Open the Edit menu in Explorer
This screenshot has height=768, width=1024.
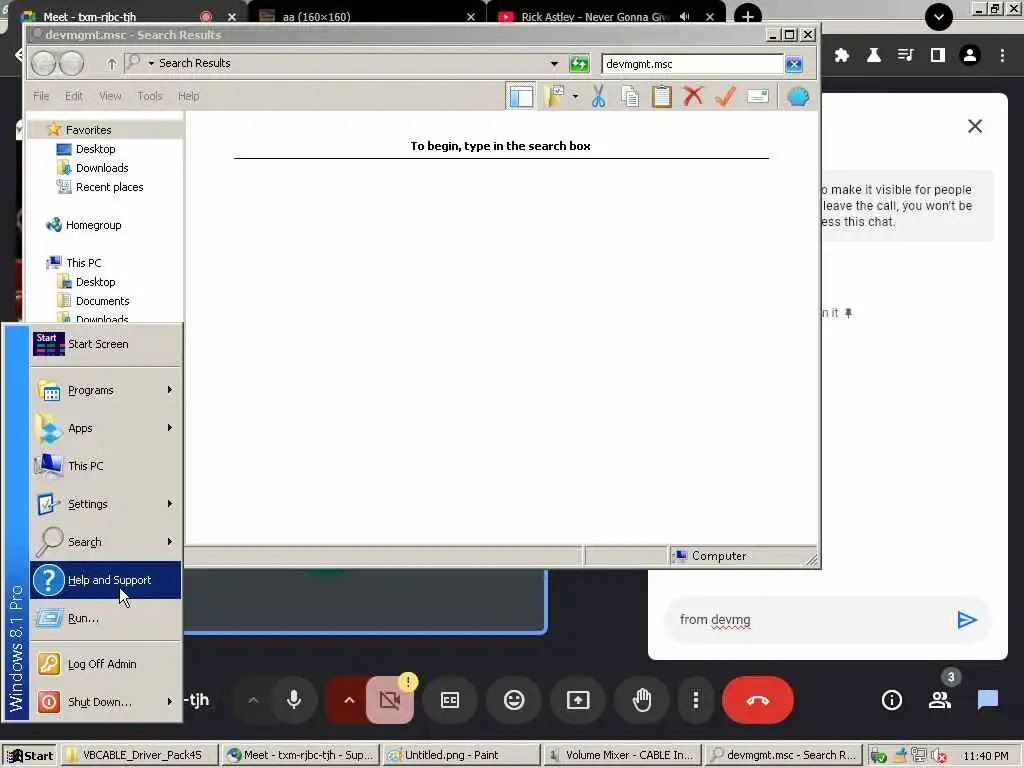[x=74, y=96]
